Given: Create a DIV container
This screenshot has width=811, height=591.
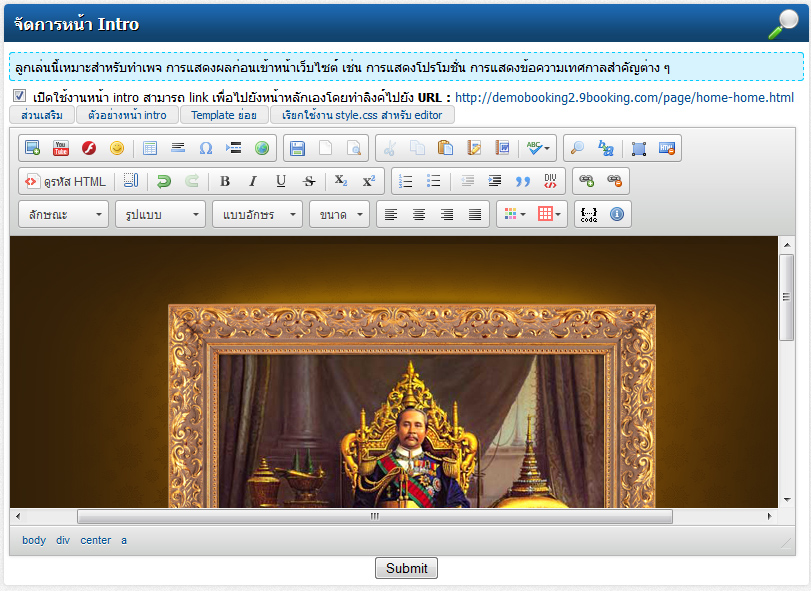Looking at the screenshot, I should 550,181.
